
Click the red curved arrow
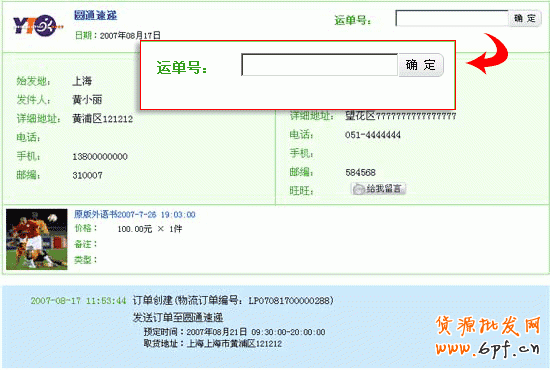click(x=488, y=53)
